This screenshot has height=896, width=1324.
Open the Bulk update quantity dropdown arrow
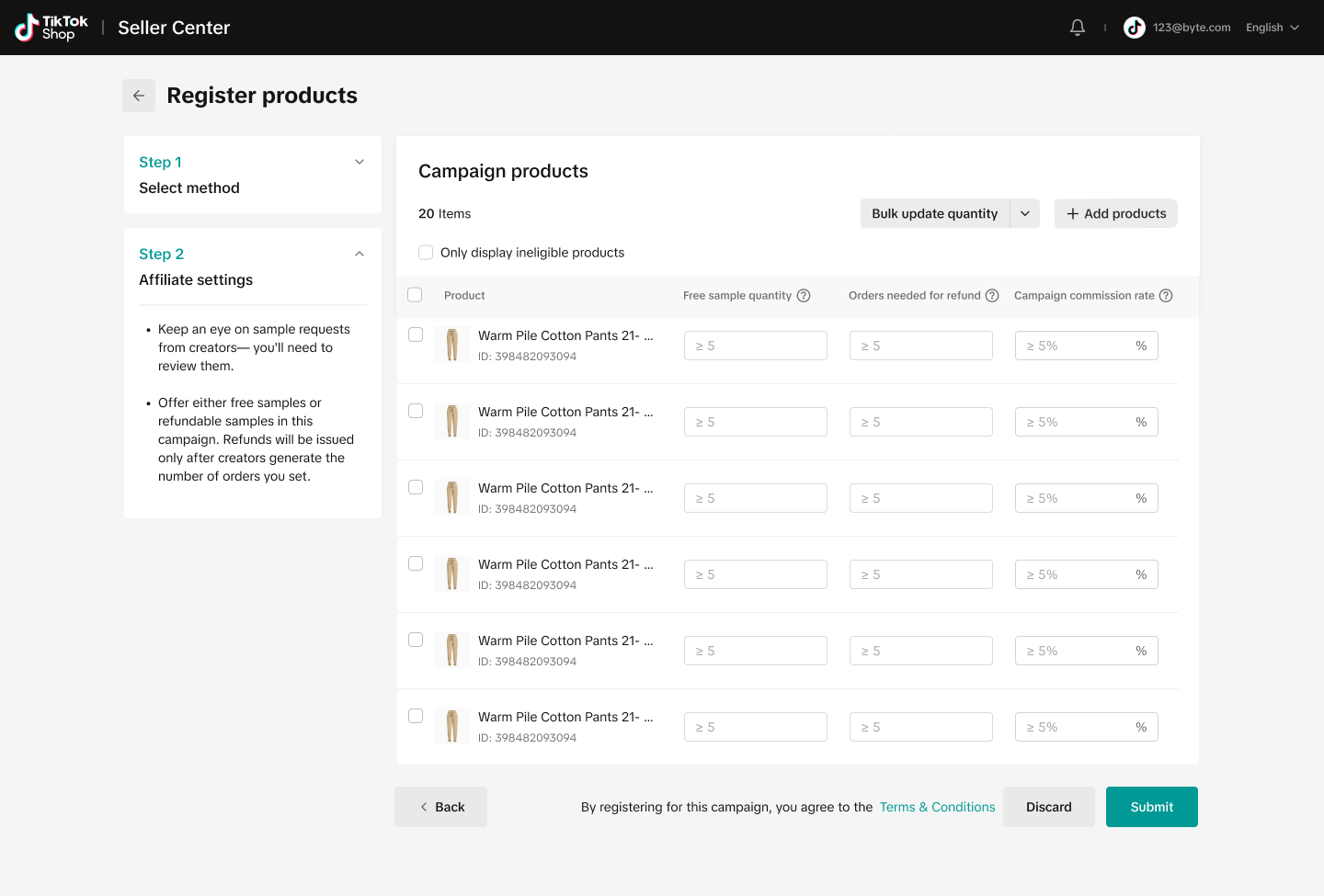tap(1025, 213)
